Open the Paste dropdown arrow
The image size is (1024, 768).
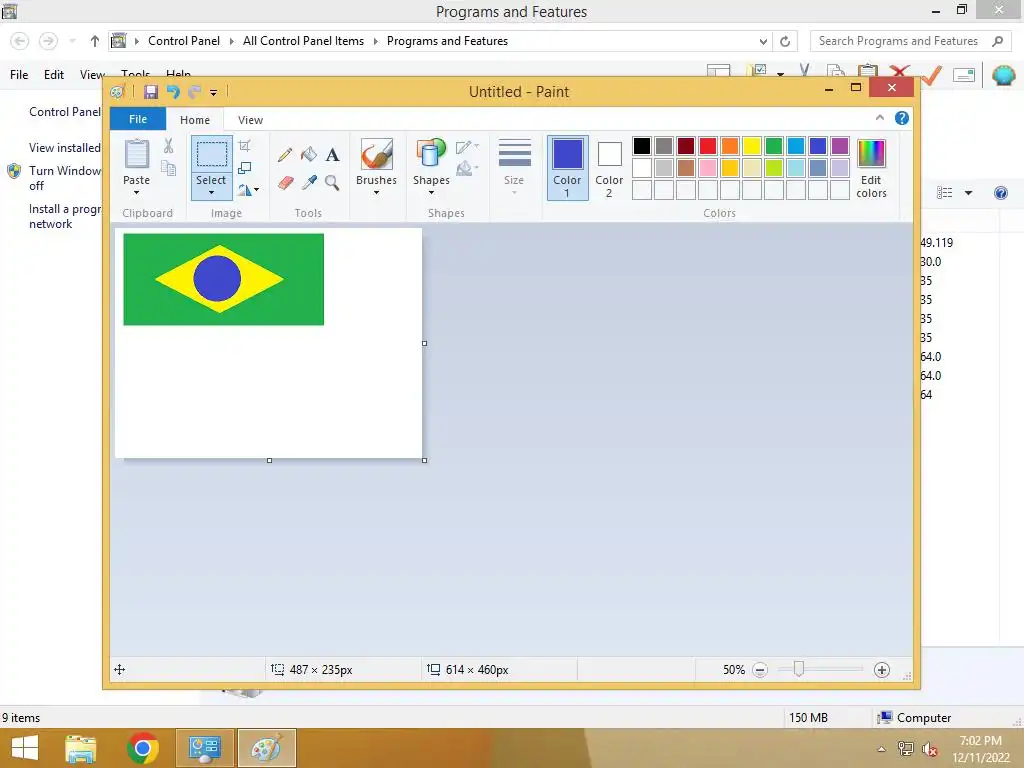[136, 193]
